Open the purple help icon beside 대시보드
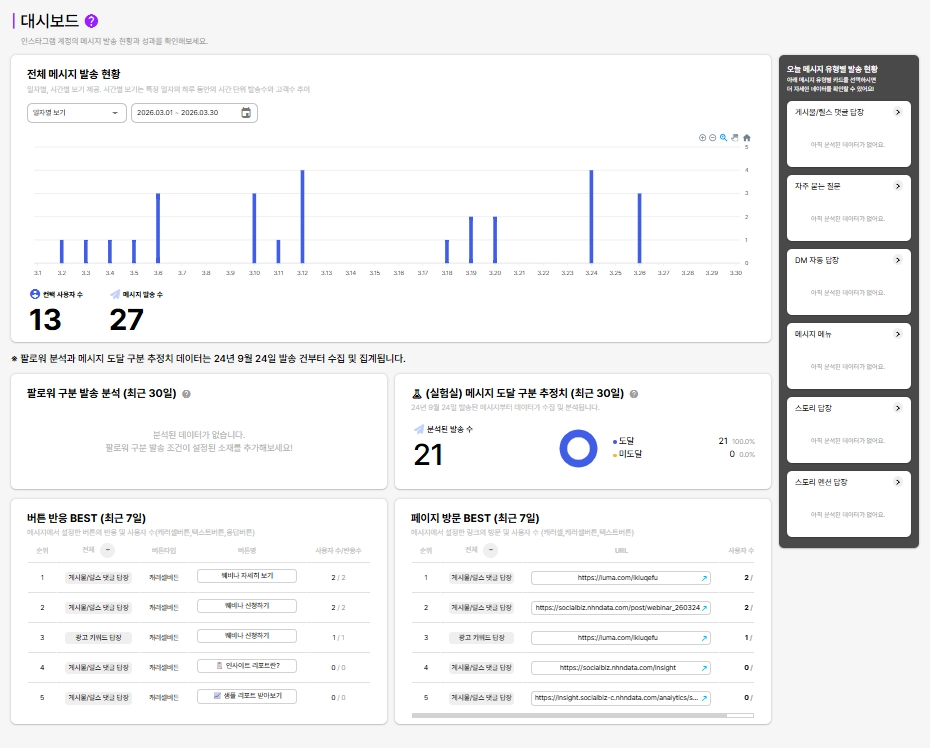The height and width of the screenshot is (748, 930). [x=91, y=21]
